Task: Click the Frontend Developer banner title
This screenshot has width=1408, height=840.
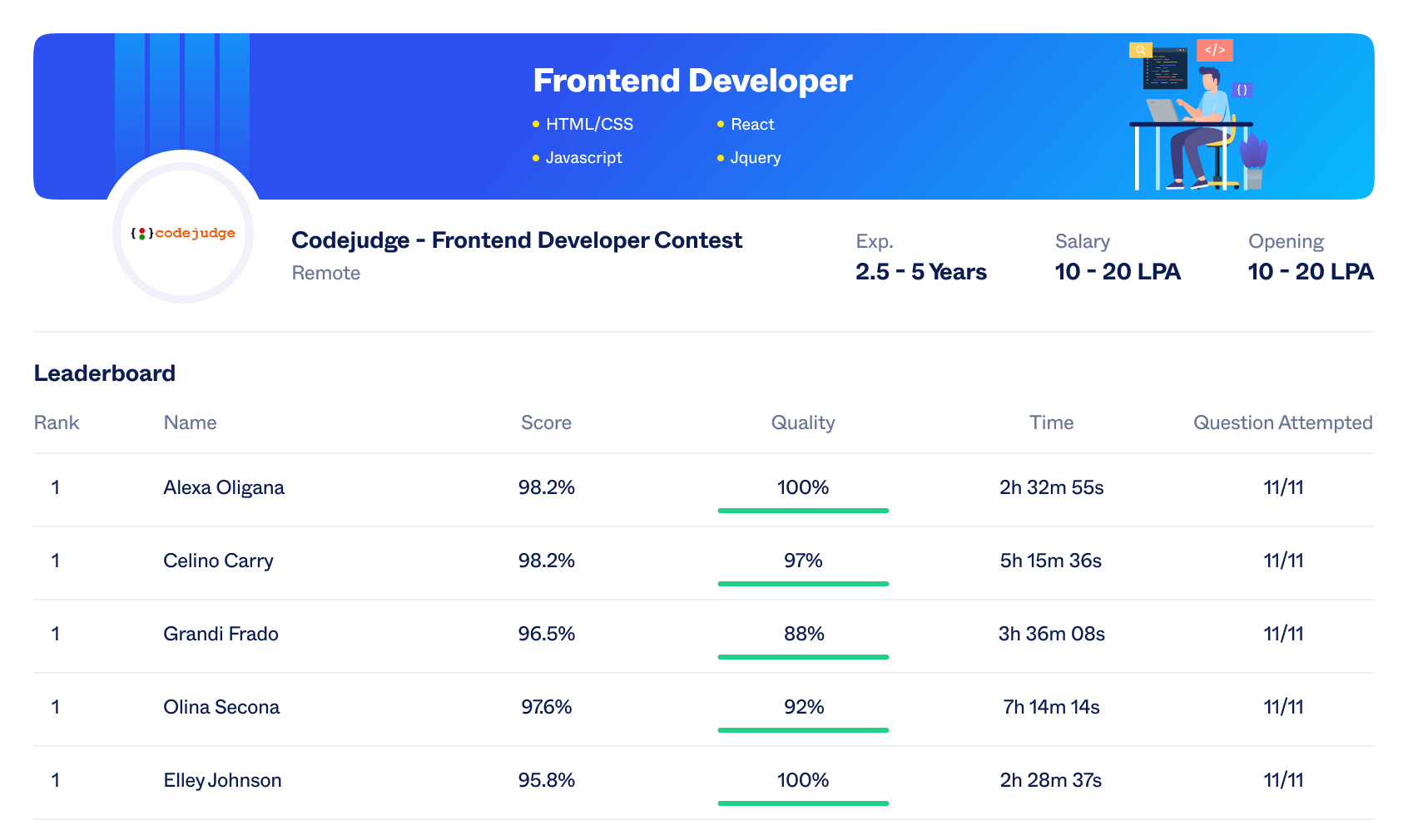Action: click(x=692, y=80)
